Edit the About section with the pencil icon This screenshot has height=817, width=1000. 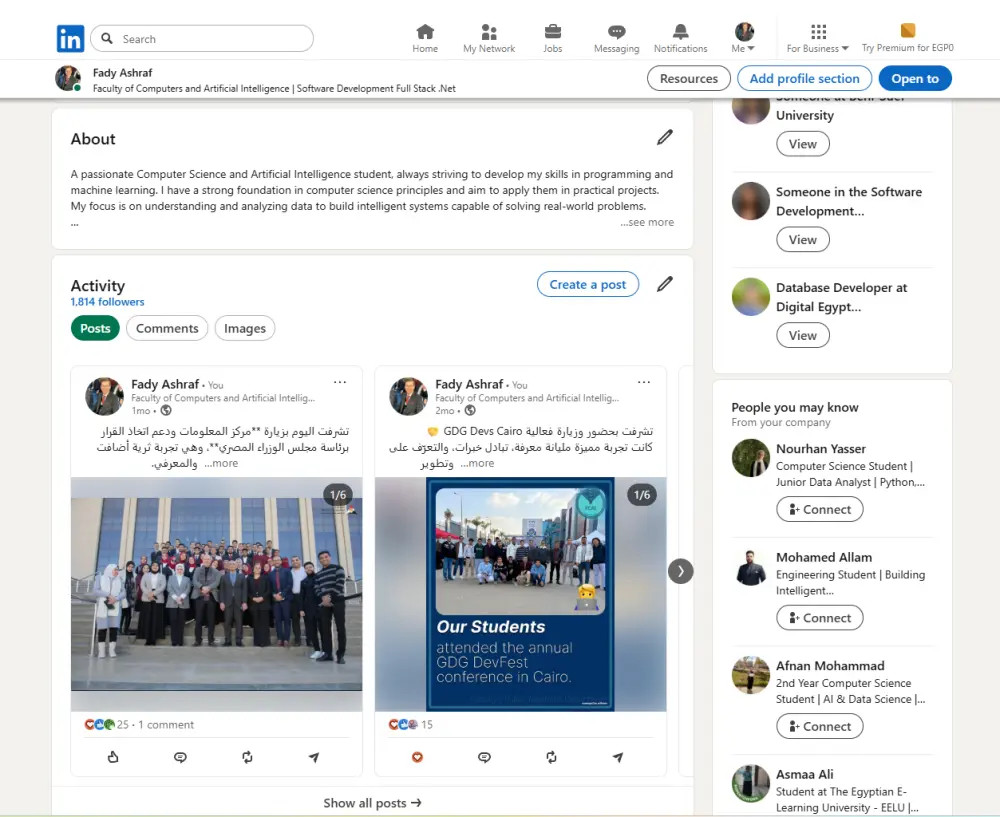point(665,137)
